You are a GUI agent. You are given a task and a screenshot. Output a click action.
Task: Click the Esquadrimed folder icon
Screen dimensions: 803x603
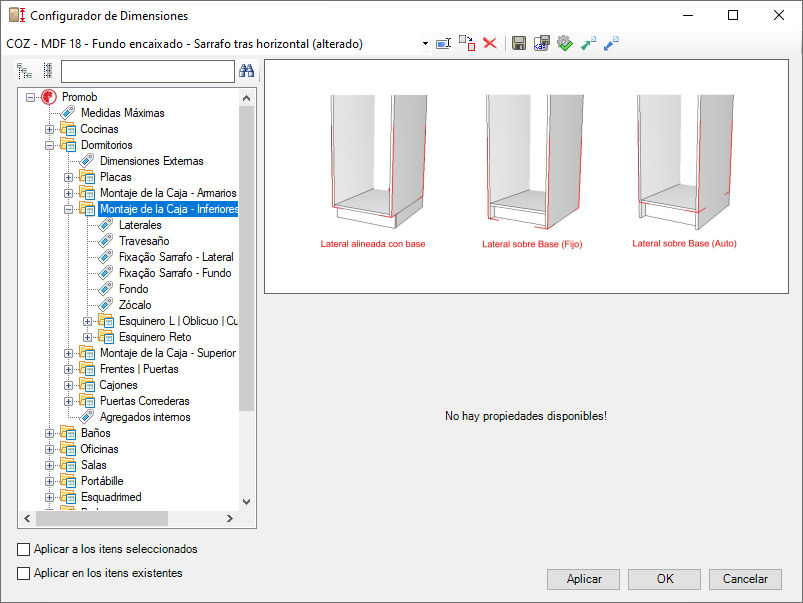pos(68,497)
